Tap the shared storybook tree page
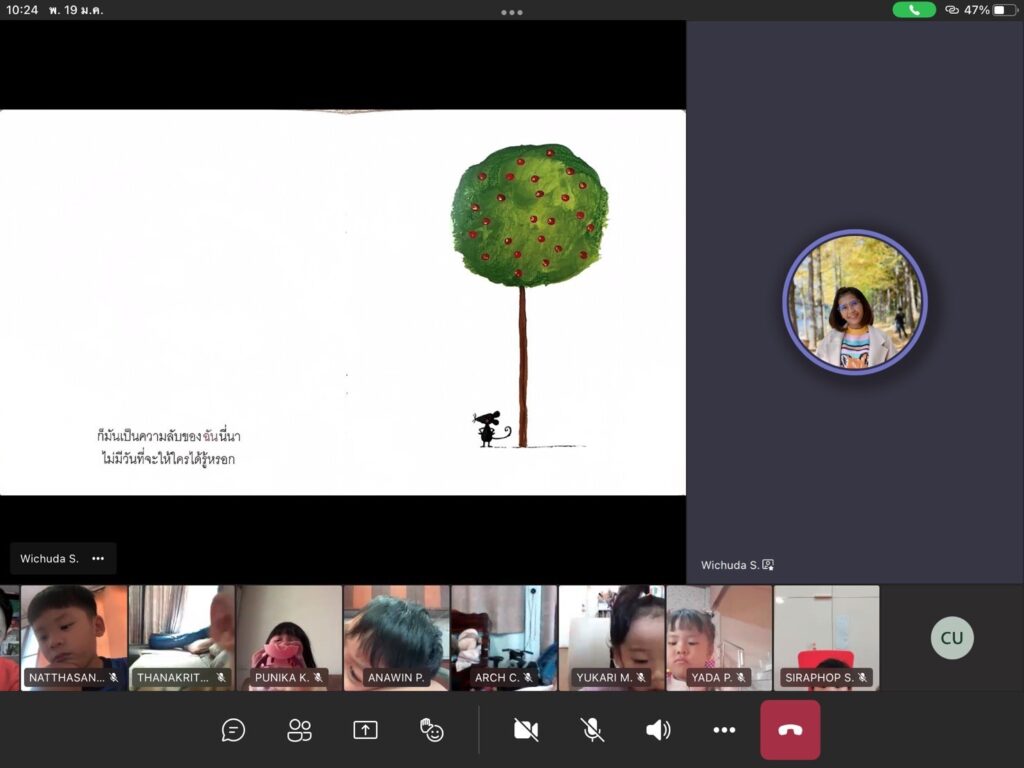This screenshot has height=768, width=1024. point(342,302)
